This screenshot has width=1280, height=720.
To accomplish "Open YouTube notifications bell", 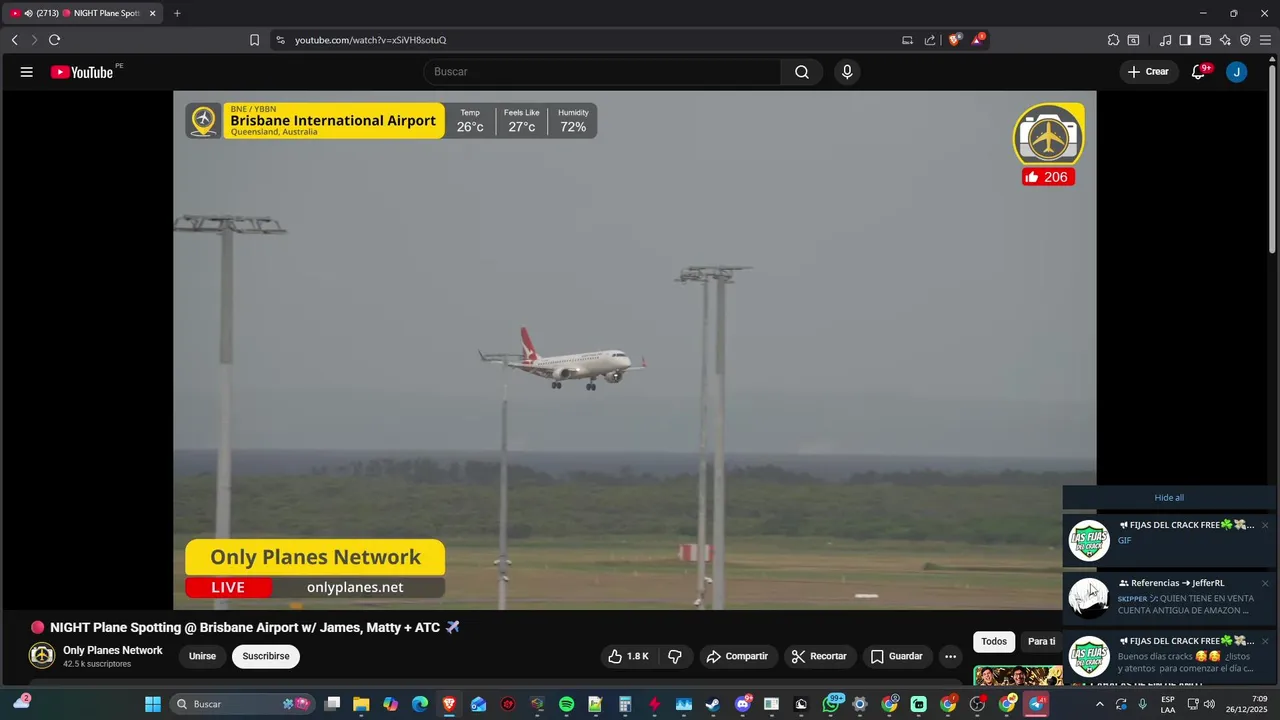I will click(1199, 72).
